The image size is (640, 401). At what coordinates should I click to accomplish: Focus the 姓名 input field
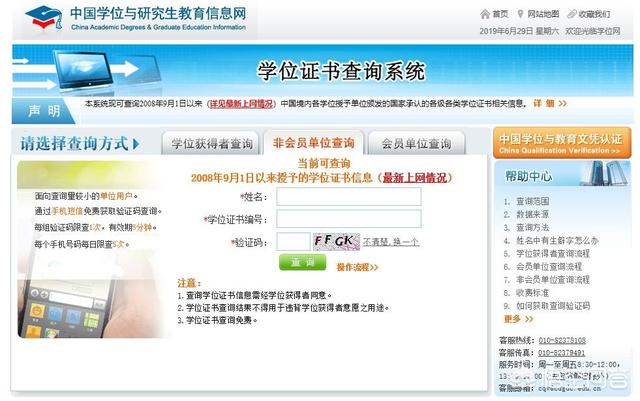tap(349, 197)
